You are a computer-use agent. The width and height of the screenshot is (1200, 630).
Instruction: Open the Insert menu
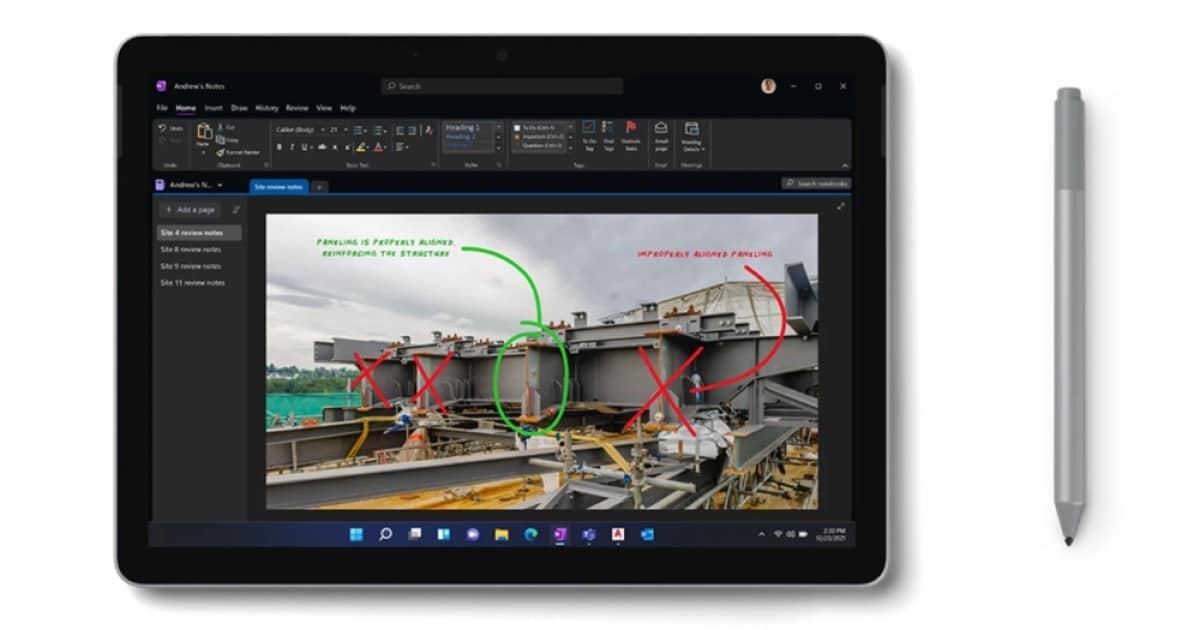pyautogui.click(x=213, y=108)
